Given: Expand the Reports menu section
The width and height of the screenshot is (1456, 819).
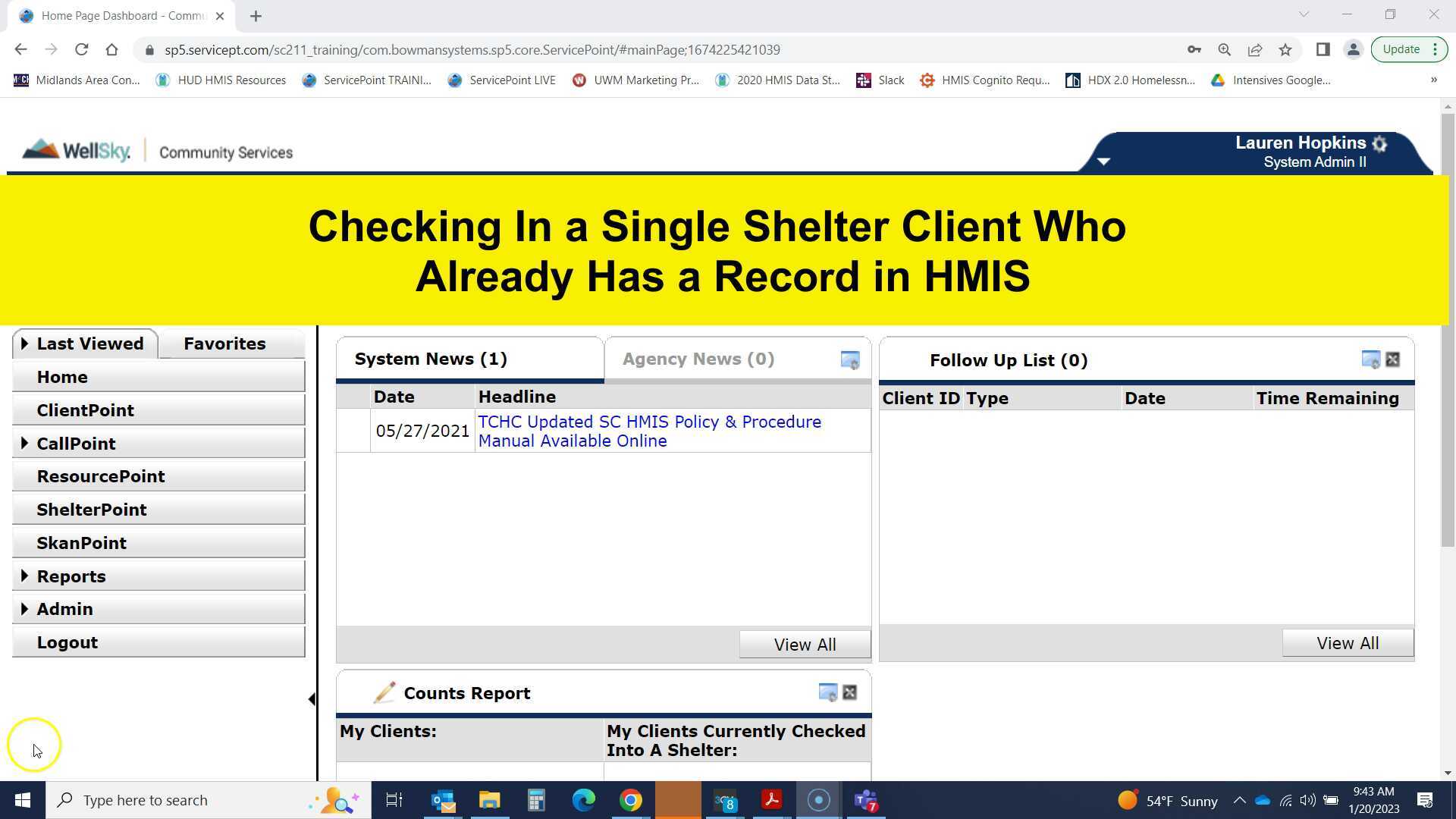Looking at the screenshot, I should (x=25, y=576).
